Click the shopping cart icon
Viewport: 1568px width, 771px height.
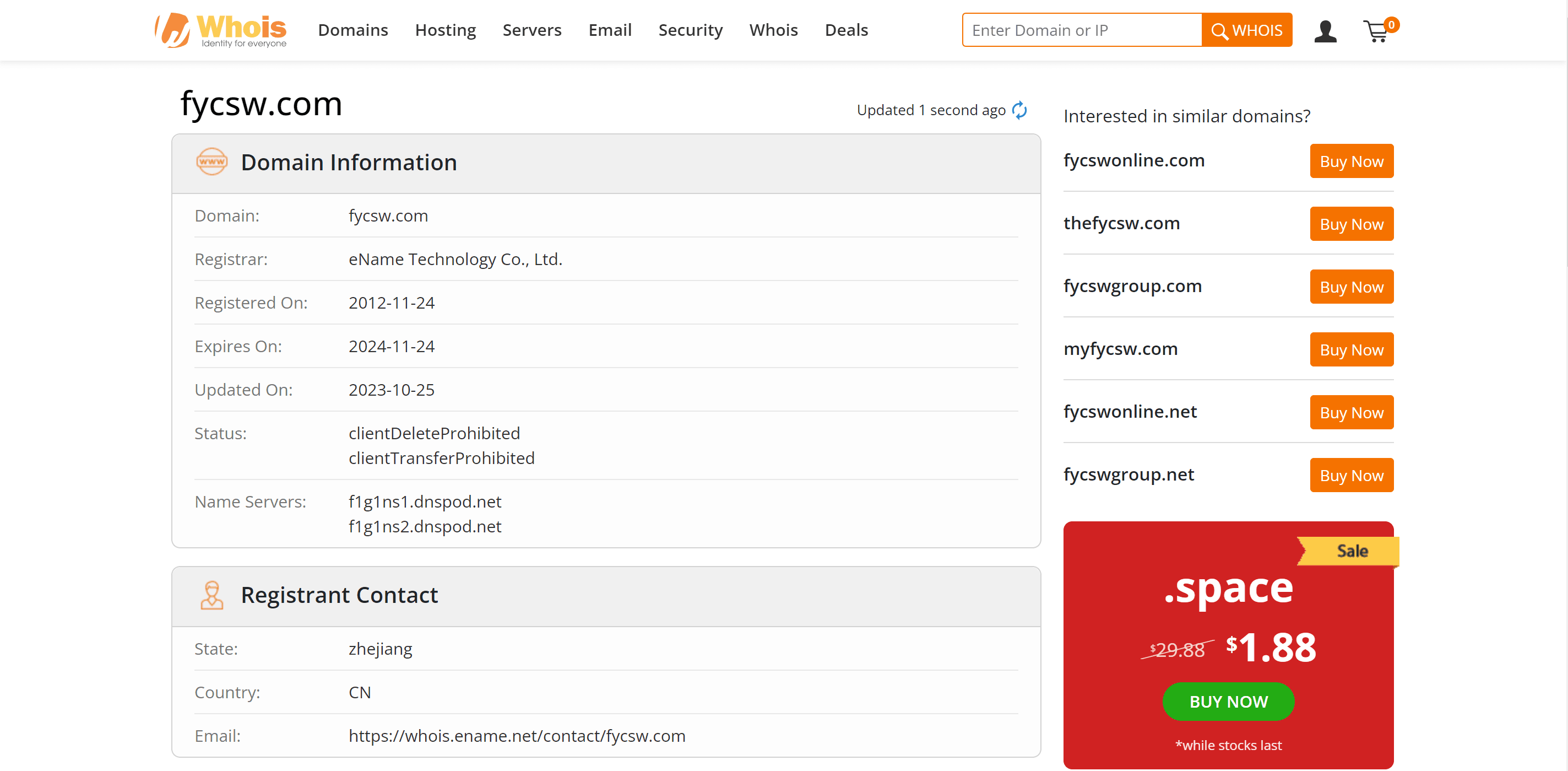point(1379,30)
